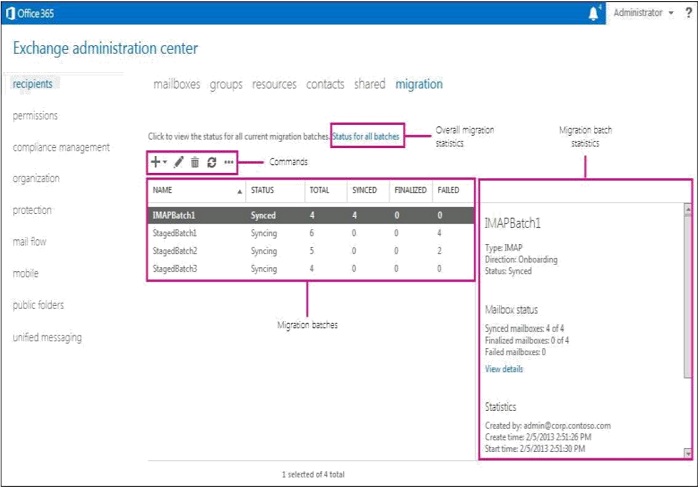The height and width of the screenshot is (488, 700).
Task: Sort by the FINALIZED column header
Action: (410, 190)
